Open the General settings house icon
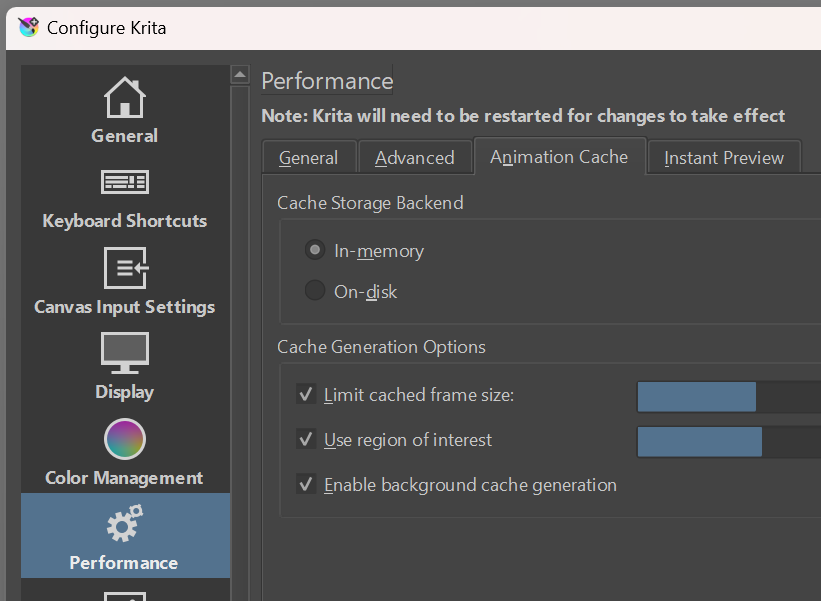The image size is (821, 601). coord(125,97)
